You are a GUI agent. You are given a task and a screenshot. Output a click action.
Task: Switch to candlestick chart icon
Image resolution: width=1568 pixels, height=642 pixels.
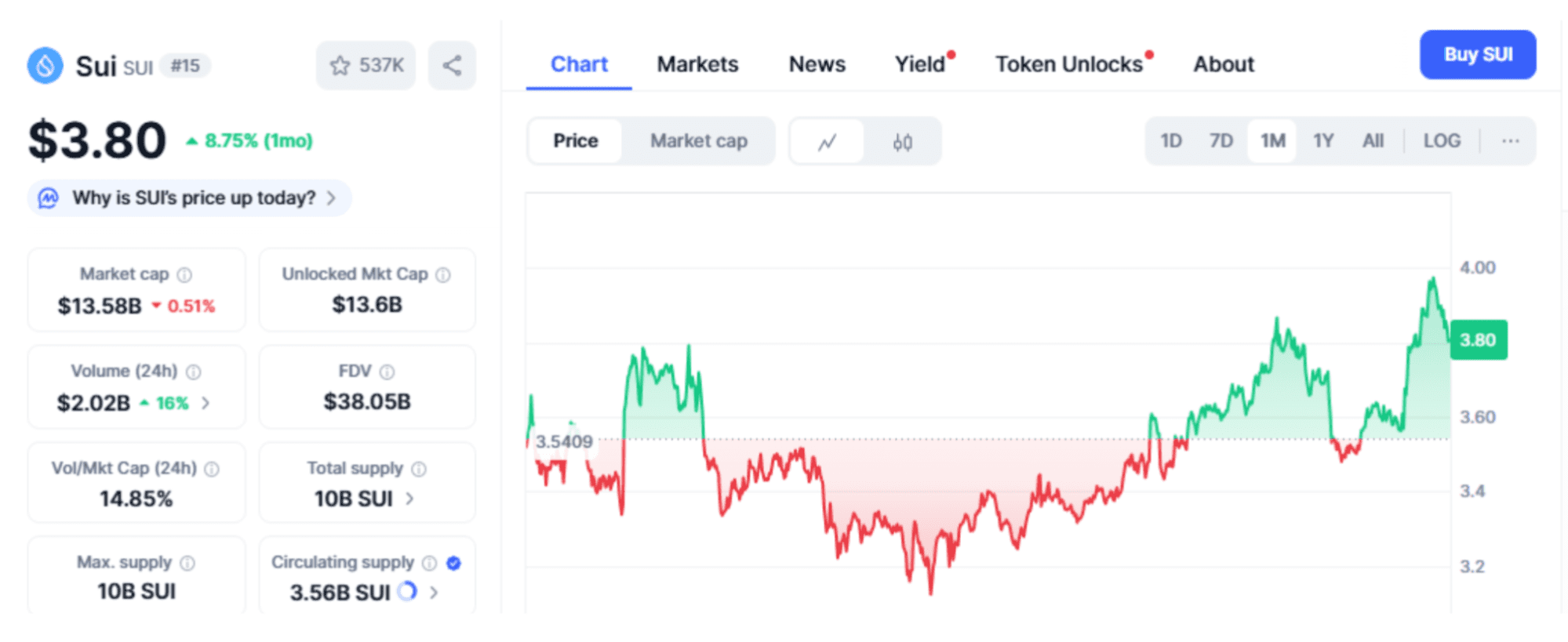point(902,142)
